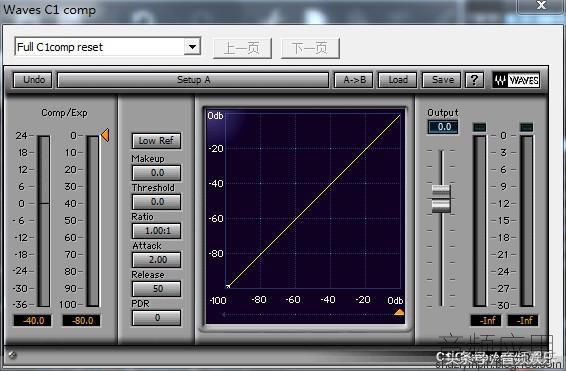Open the Load preset menu
The width and height of the screenshot is (566, 371).
(398, 80)
